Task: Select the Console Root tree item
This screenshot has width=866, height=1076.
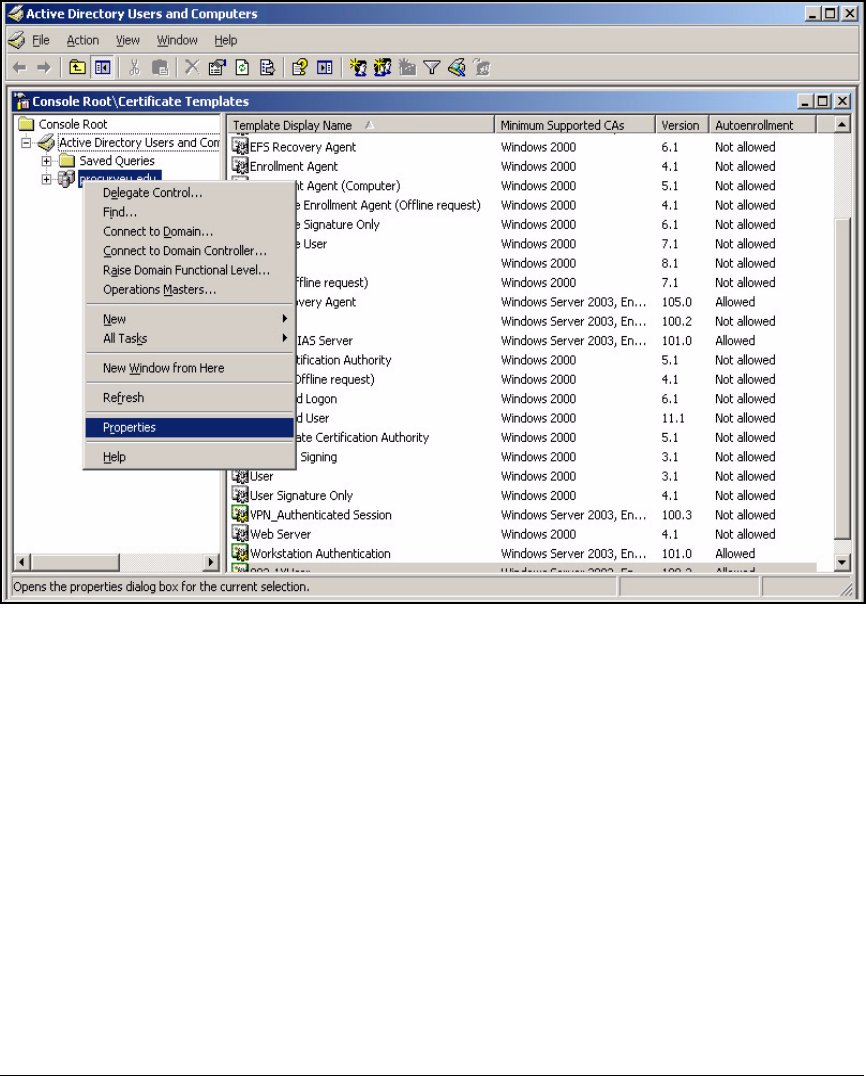Action: click(73, 124)
